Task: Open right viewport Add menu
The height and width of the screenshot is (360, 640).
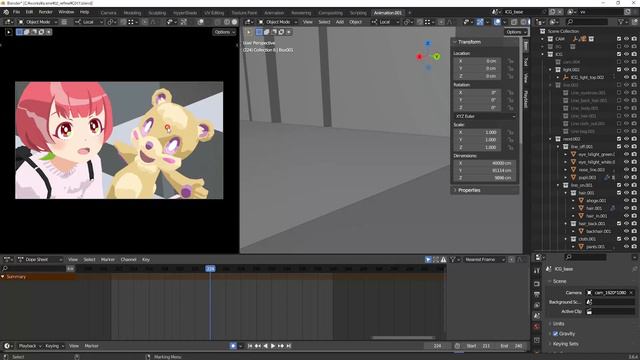Action: pos(340,22)
